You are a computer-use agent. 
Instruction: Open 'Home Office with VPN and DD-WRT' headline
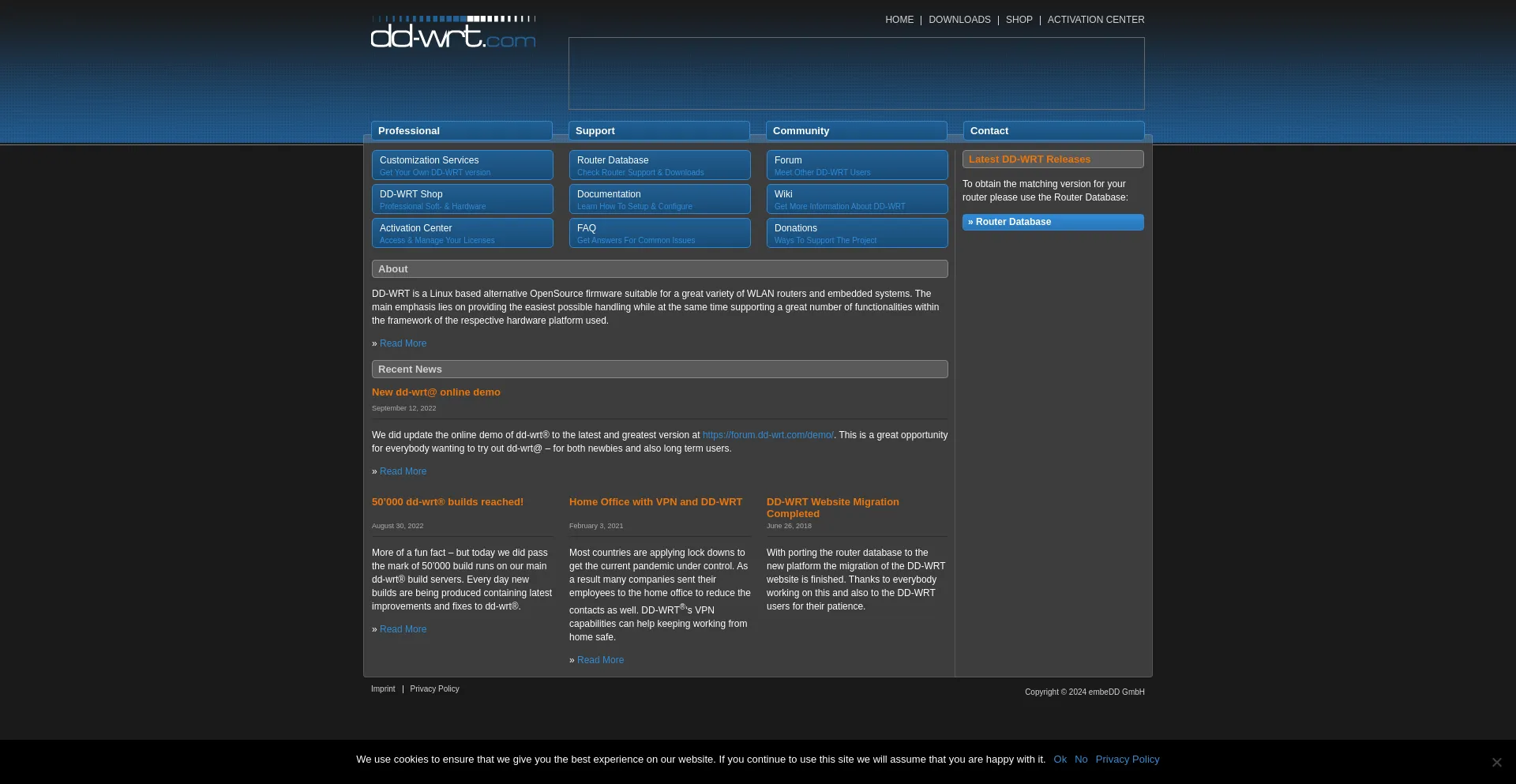coord(655,502)
